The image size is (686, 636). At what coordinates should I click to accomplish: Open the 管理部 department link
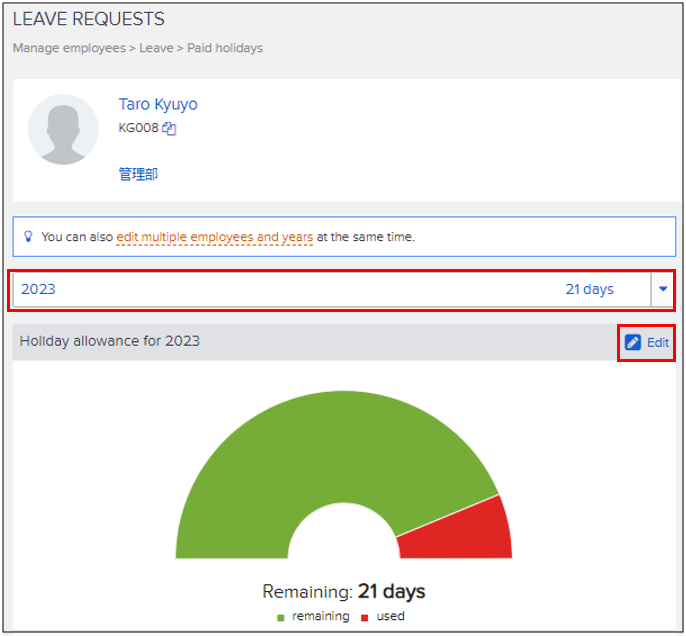coord(138,174)
